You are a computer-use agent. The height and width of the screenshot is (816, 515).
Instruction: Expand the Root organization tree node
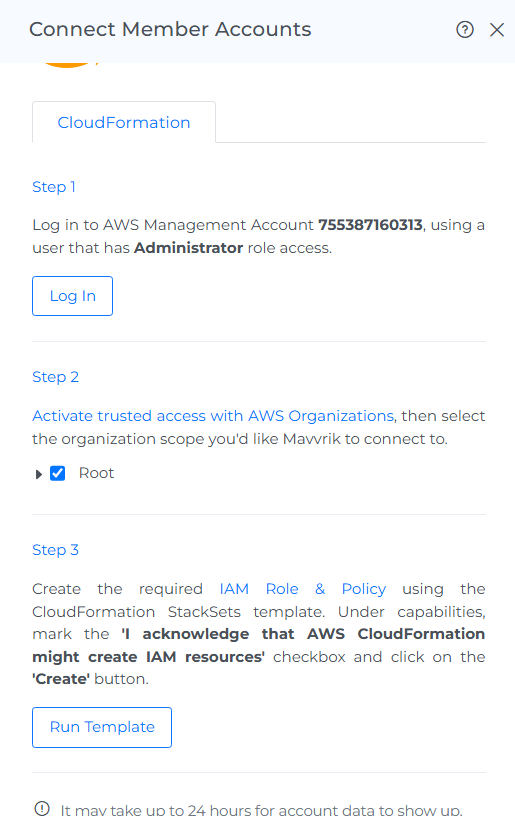(x=38, y=474)
